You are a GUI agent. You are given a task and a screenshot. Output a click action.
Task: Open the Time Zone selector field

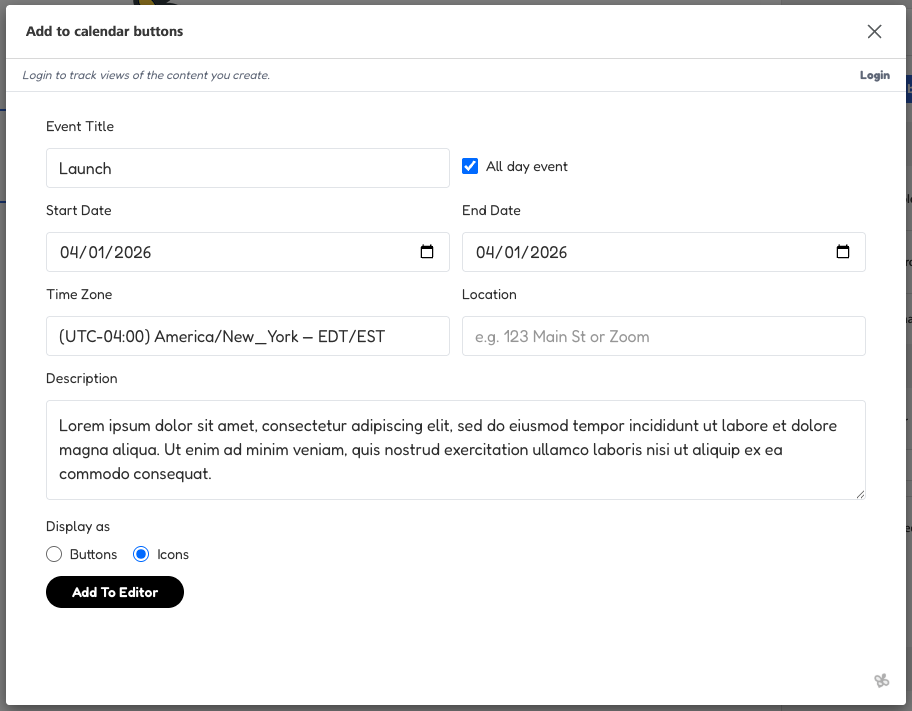click(x=247, y=336)
